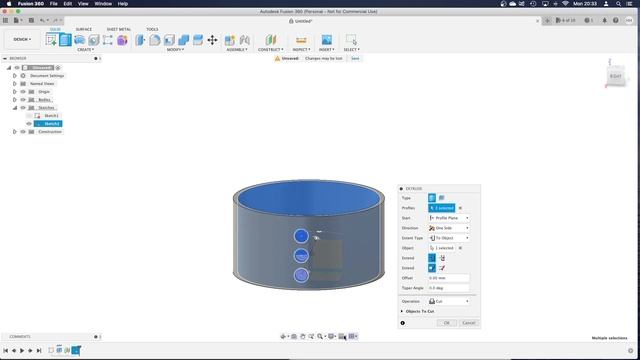Screen dimensions: 640x360
Task: Open the Zoom magnifier tool
Action: click(x=320, y=336)
